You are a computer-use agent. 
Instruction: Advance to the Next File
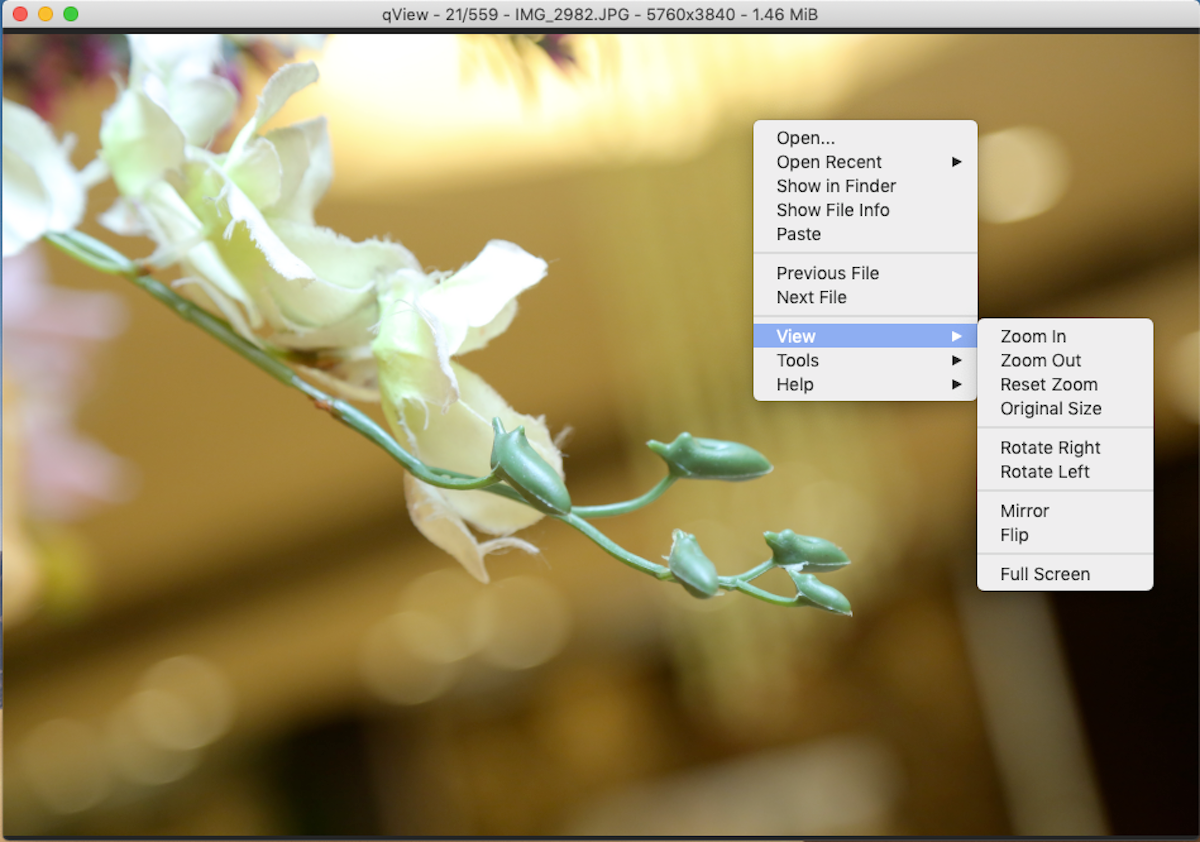tap(811, 297)
